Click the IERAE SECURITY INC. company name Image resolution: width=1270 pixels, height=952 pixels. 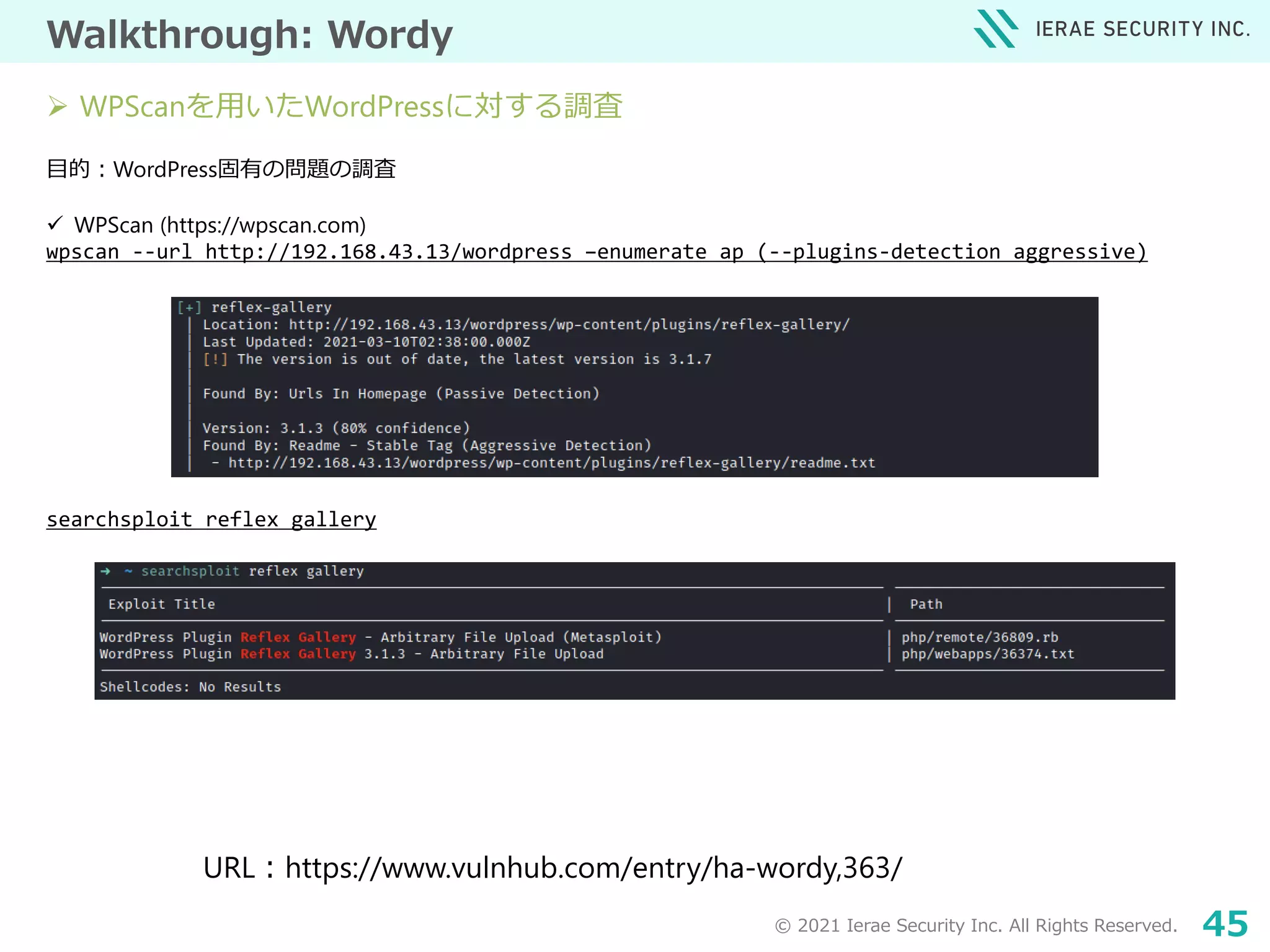(x=1143, y=29)
